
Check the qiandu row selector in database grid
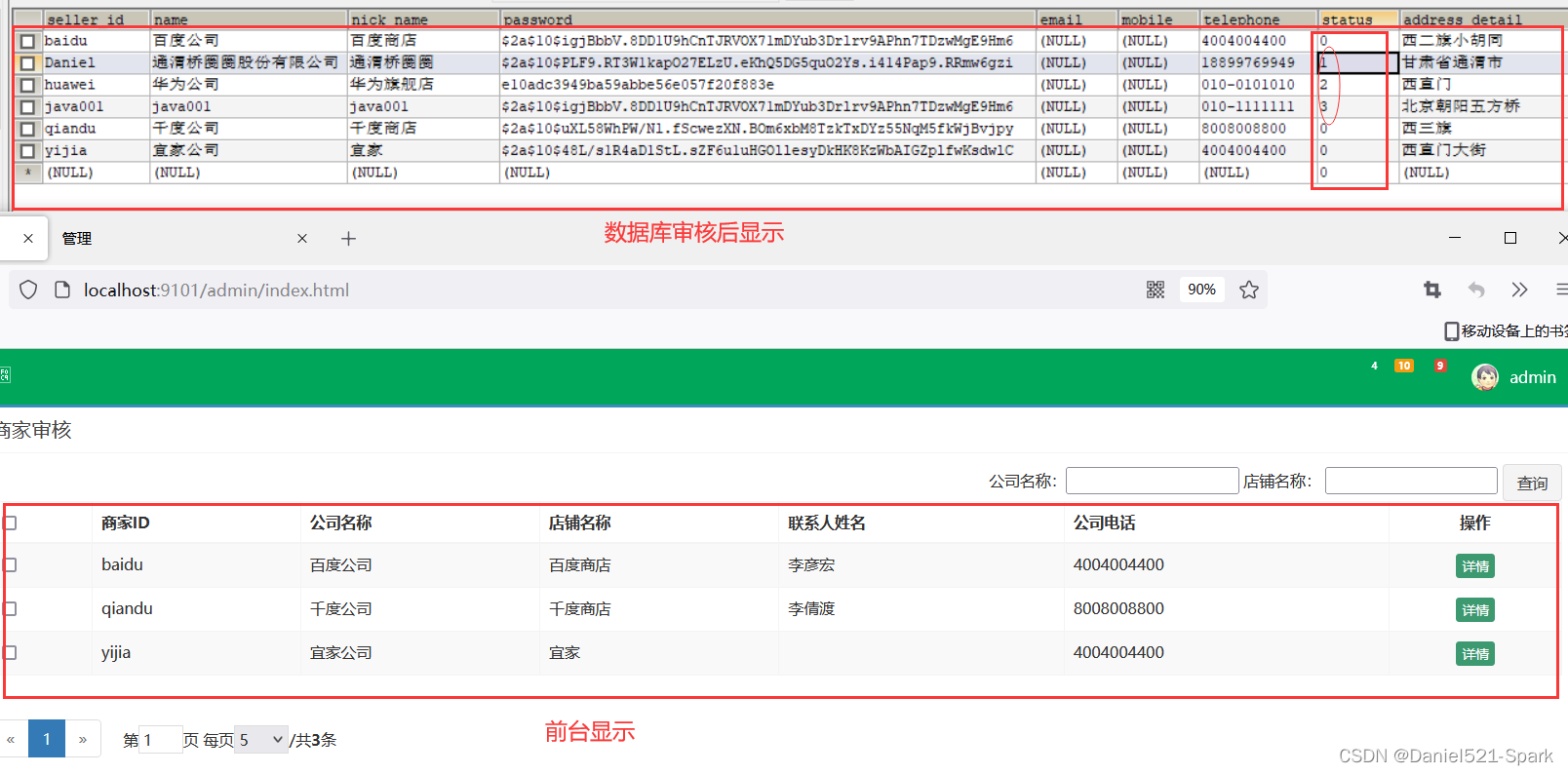click(27, 129)
